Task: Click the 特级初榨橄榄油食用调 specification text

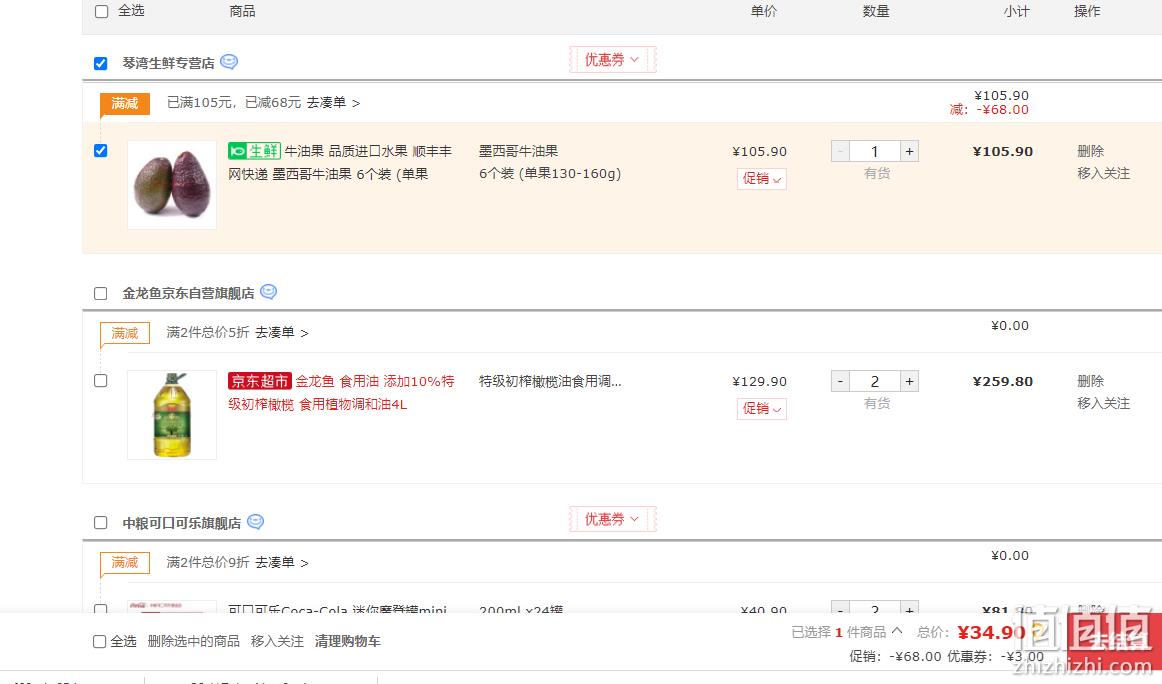Action: tap(550, 381)
